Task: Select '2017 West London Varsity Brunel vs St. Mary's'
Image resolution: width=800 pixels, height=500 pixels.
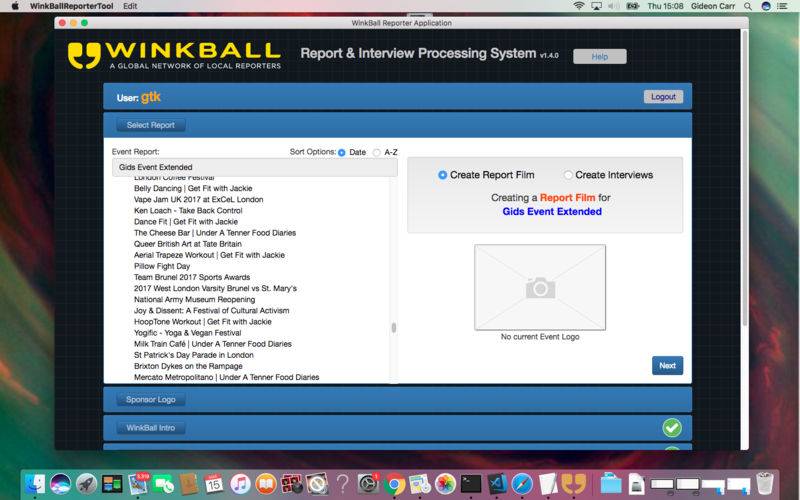Action: (x=215, y=289)
